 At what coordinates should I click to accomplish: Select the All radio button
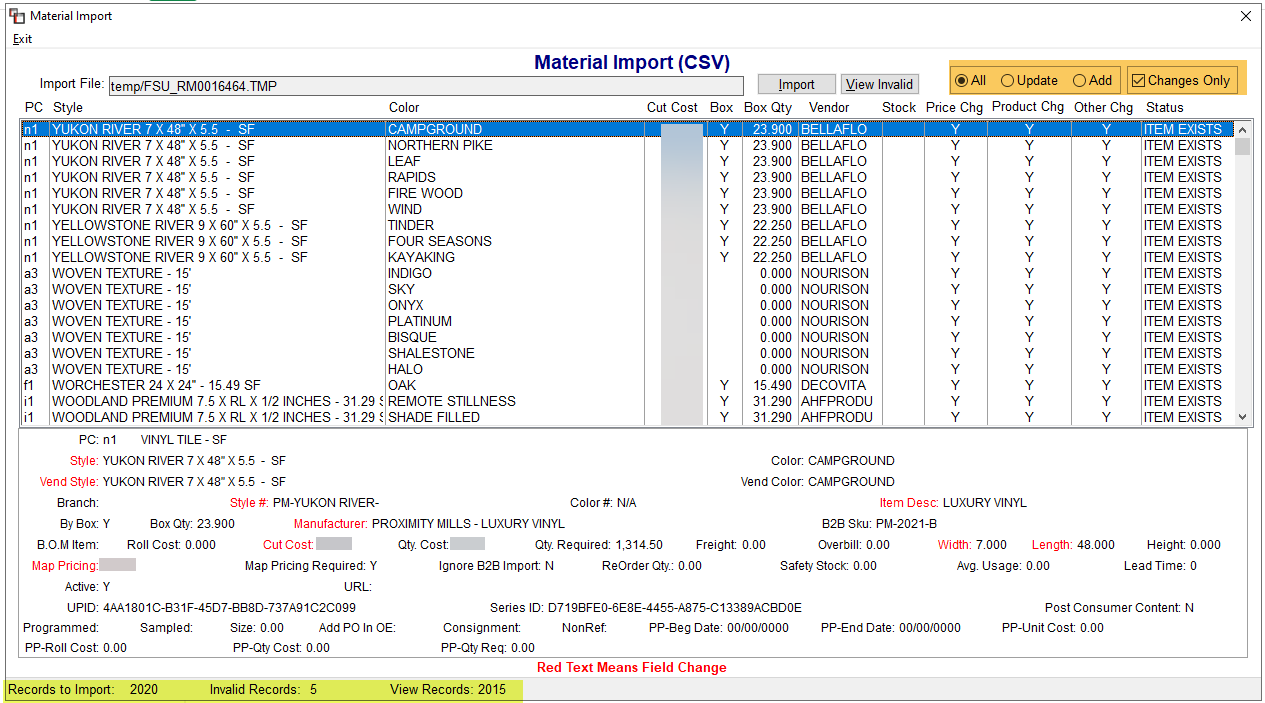click(x=970, y=80)
